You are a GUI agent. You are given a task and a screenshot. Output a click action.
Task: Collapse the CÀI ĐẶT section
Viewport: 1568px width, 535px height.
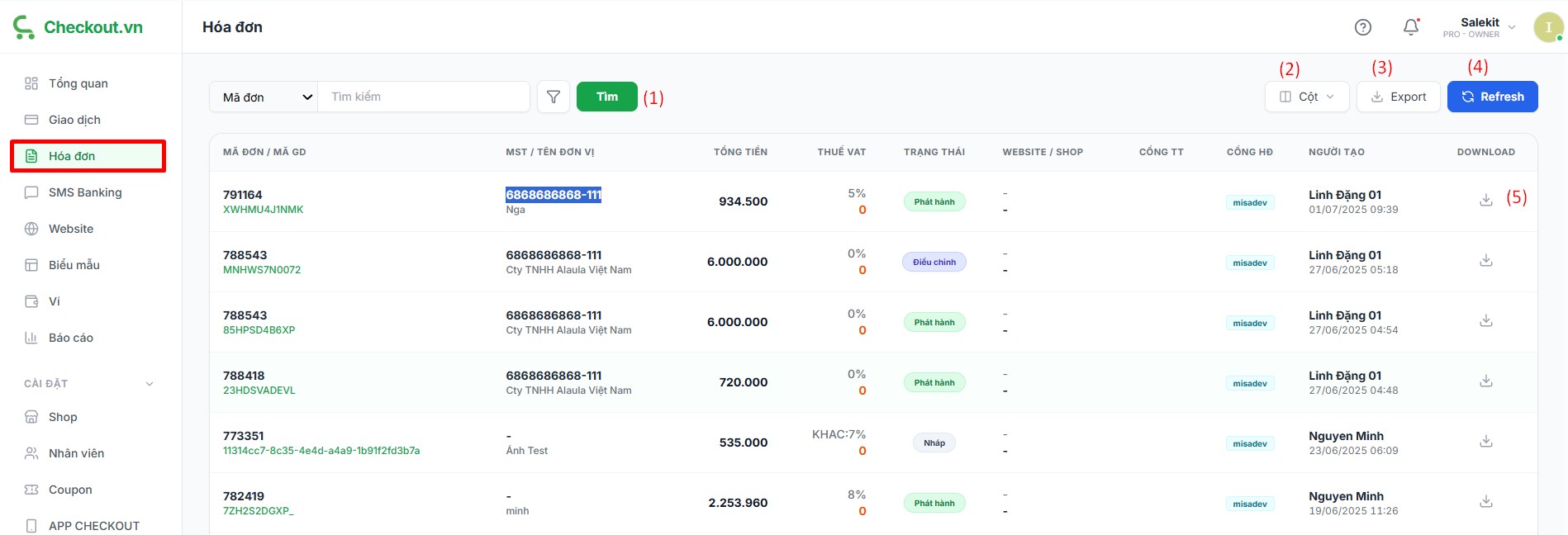[x=150, y=384]
